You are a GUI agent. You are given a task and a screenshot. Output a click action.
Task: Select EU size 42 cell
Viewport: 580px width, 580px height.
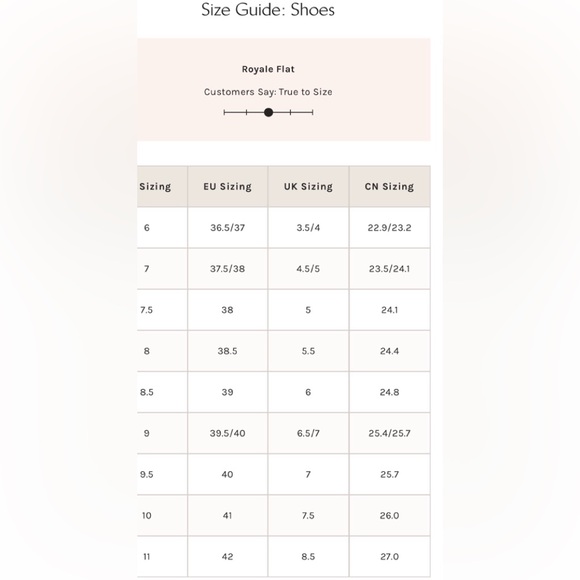tap(227, 557)
